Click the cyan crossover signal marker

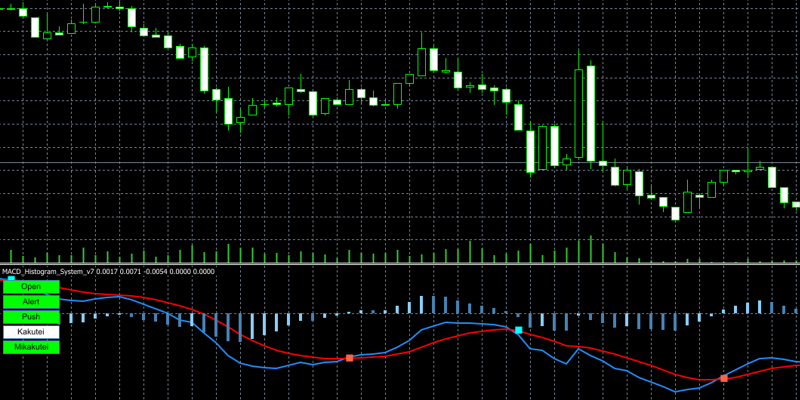tap(518, 330)
